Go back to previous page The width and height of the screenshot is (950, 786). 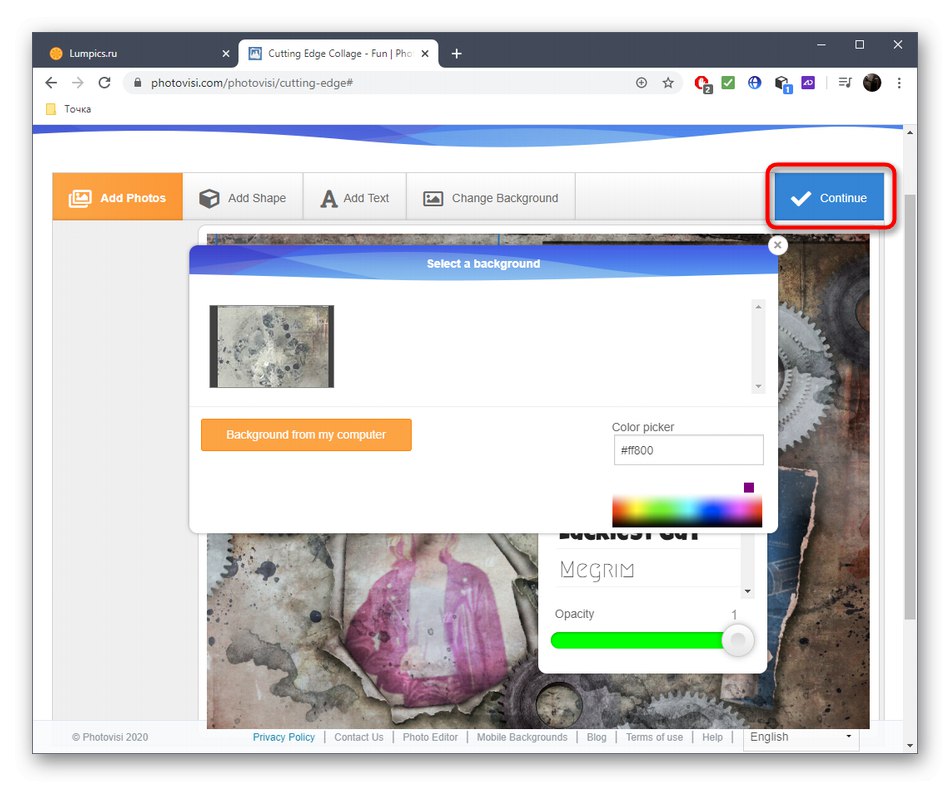[x=51, y=82]
